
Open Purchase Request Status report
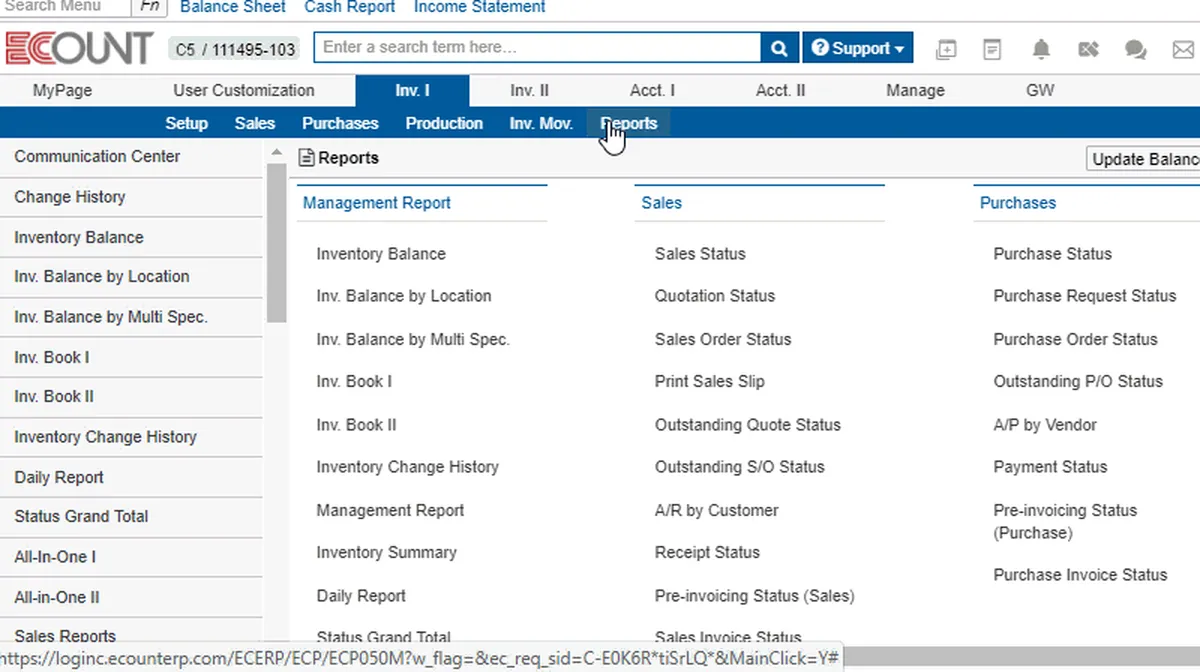[1085, 296]
